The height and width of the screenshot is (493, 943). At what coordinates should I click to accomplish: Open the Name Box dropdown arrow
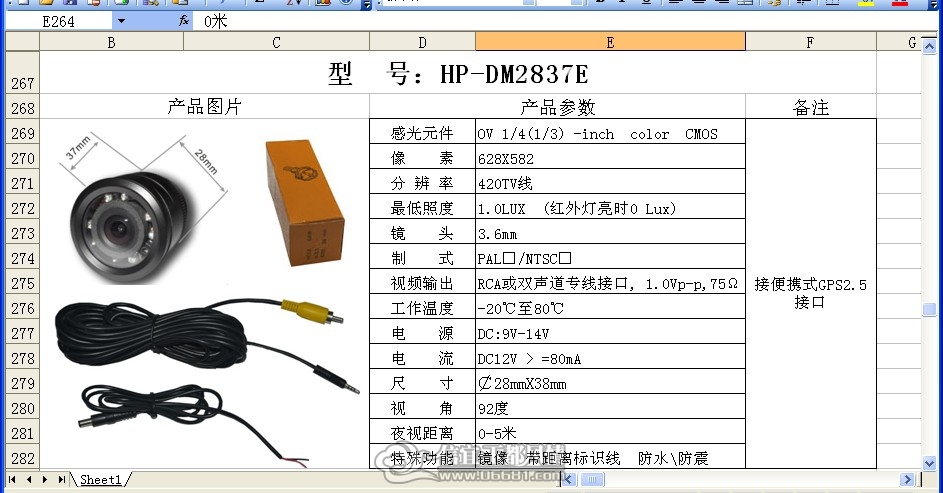pos(121,21)
